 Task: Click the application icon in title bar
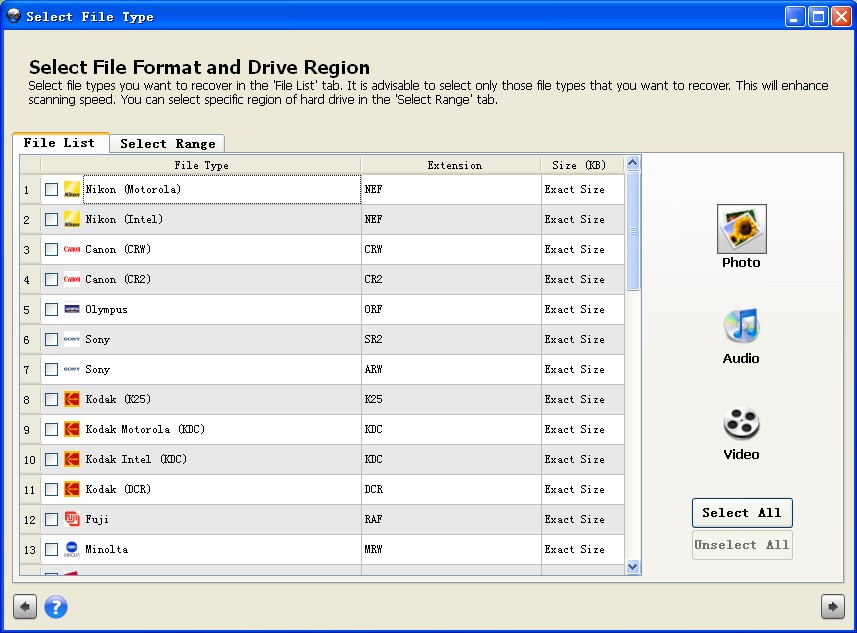[13, 16]
